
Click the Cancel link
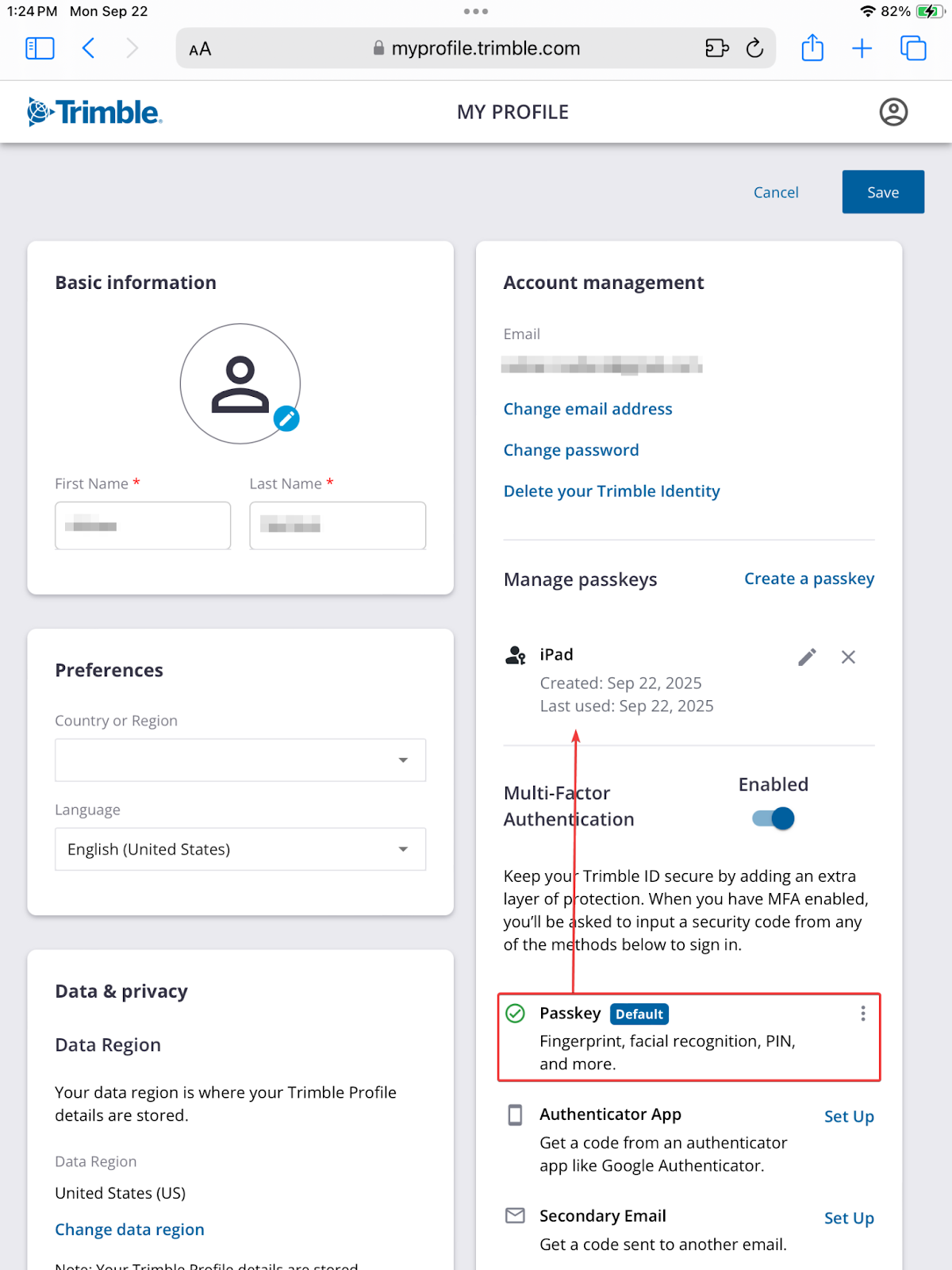click(x=776, y=192)
